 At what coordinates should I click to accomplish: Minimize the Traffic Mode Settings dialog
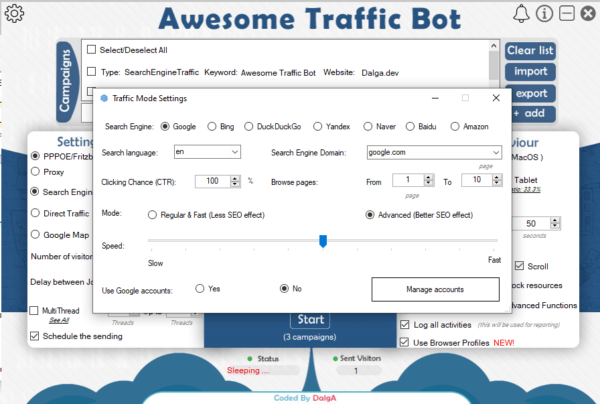coord(435,98)
